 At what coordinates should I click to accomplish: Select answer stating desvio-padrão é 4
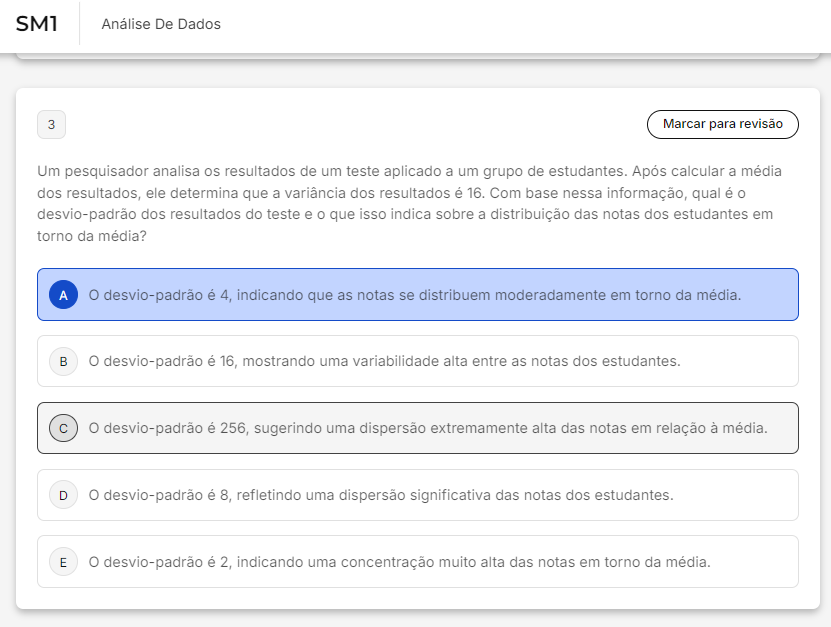coord(415,295)
